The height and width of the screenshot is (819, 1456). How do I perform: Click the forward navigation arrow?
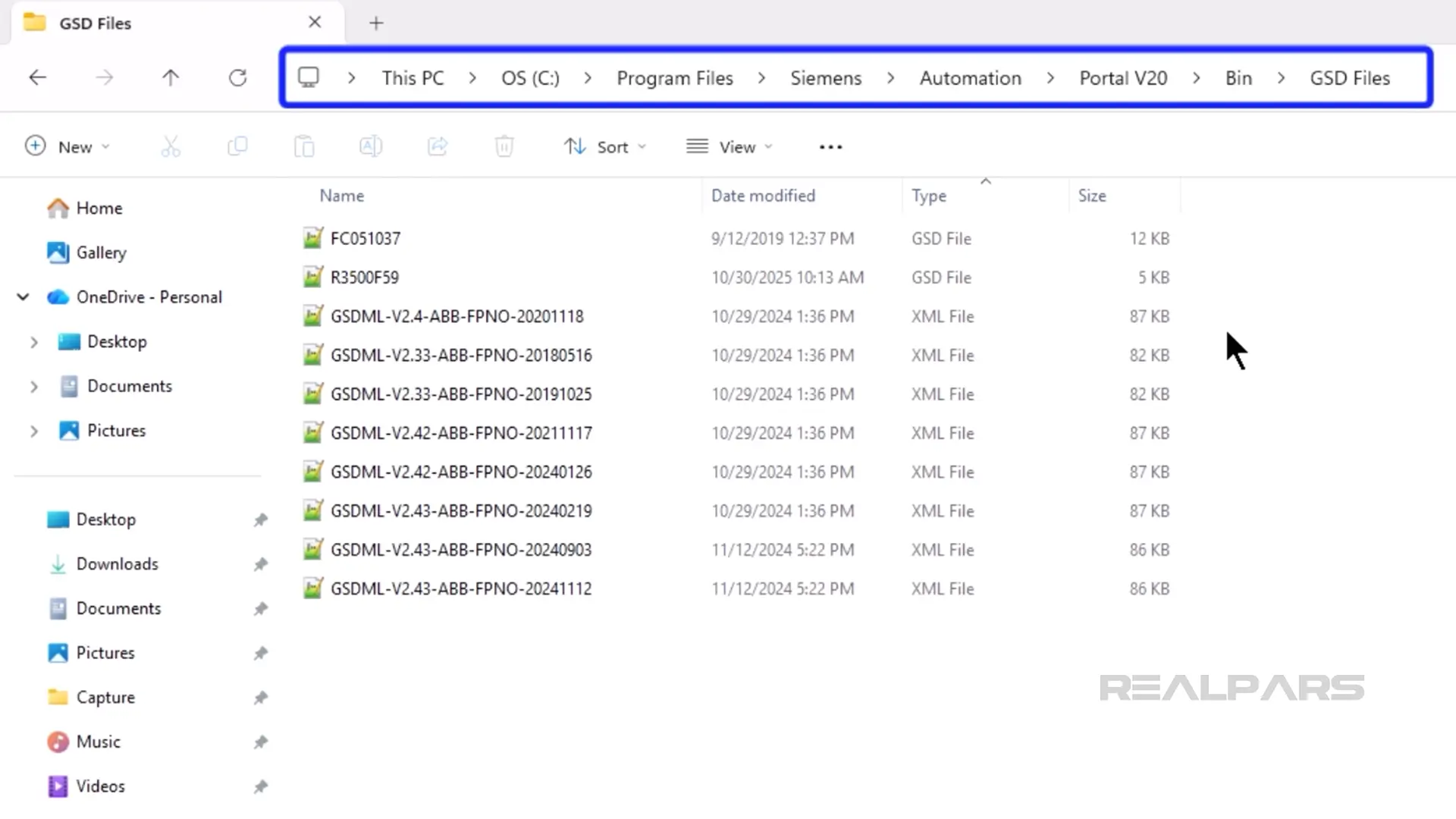[x=104, y=77]
